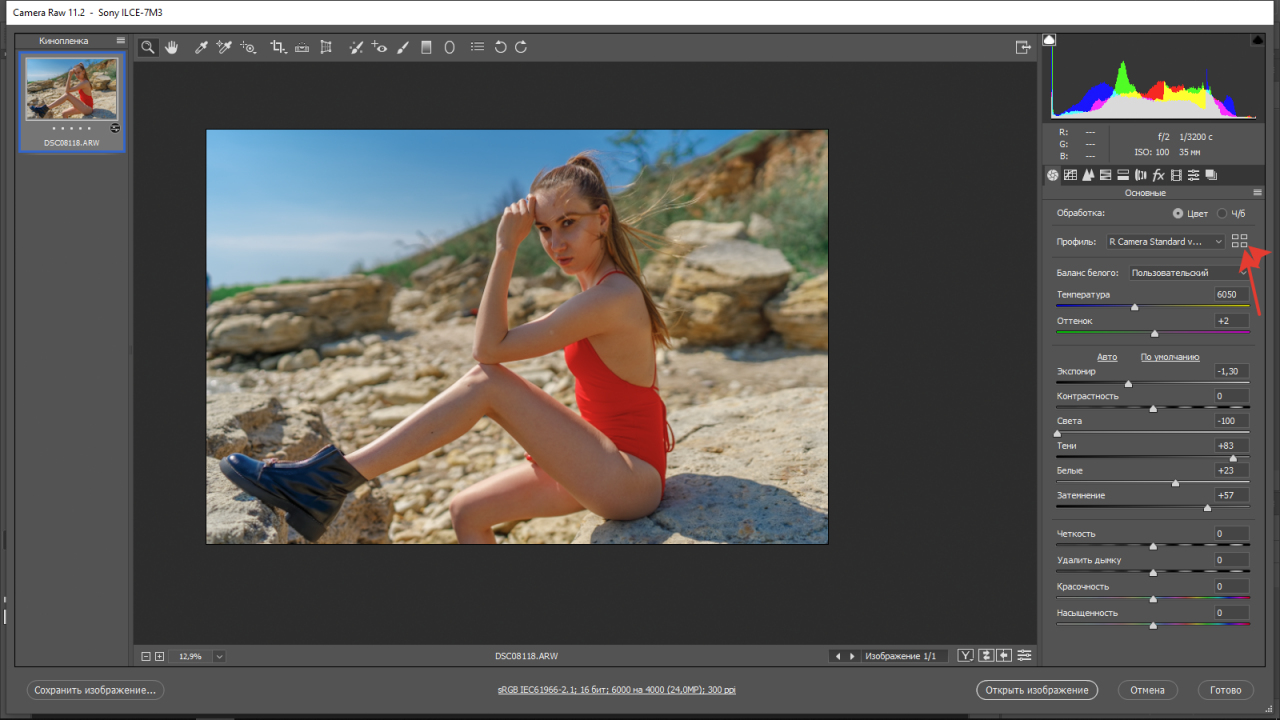This screenshot has height=720, width=1280.
Task: Click the Затемнение slider handle
Action: coord(1208,507)
